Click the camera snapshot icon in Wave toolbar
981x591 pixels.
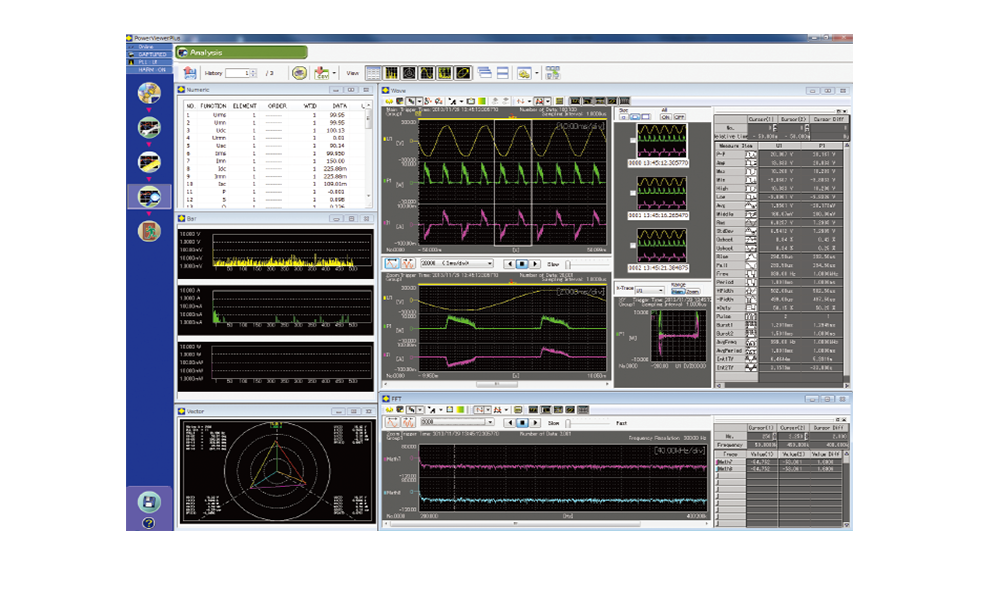coord(470,101)
